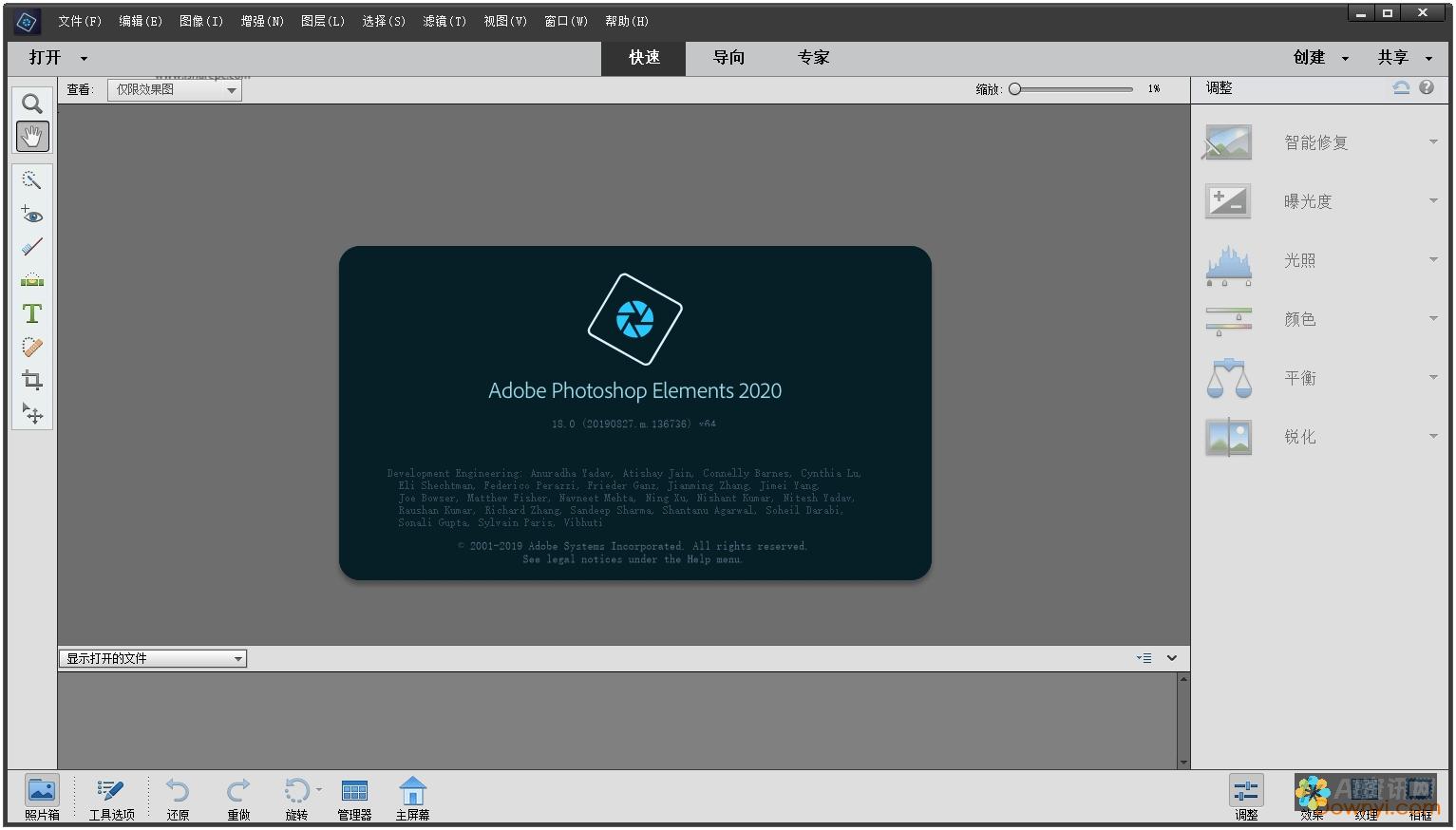Toggle Tool Options (工具选项)
Image resolution: width=1456 pixels, height=830 pixels.
pyautogui.click(x=111, y=798)
